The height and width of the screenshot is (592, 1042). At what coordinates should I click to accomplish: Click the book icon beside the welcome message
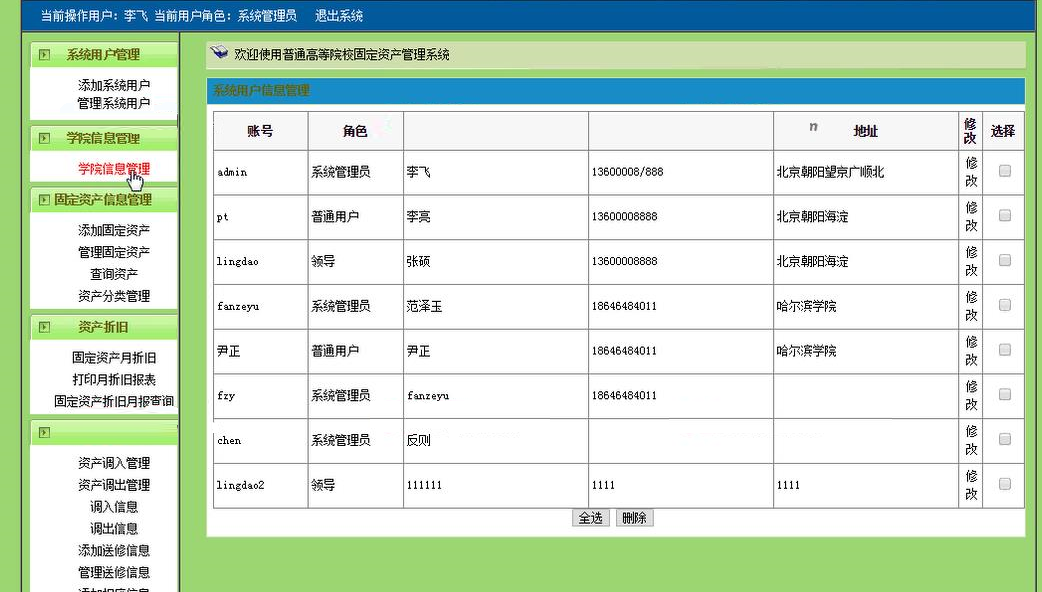pyautogui.click(x=219, y=53)
